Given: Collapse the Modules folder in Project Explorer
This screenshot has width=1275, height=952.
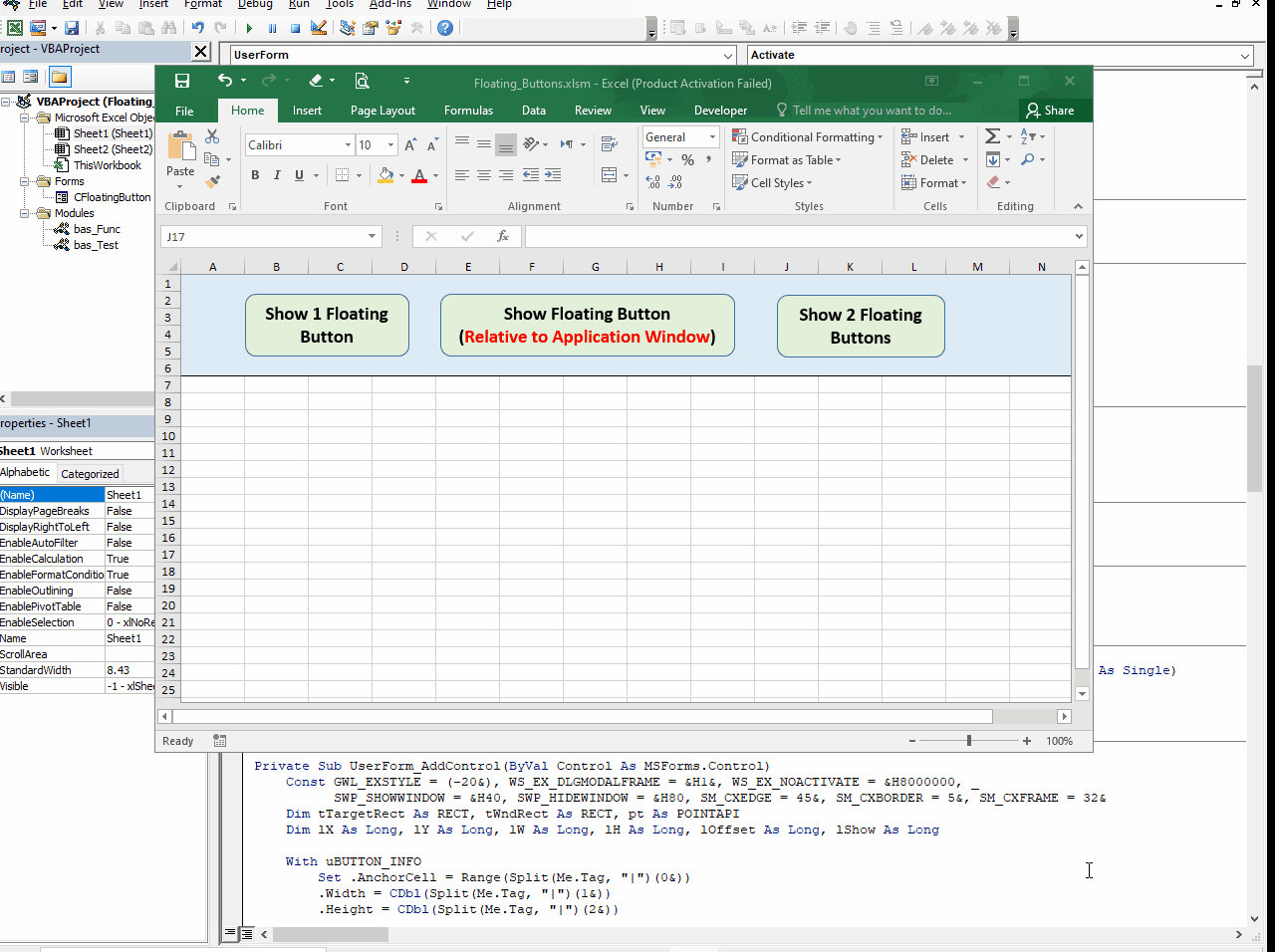Looking at the screenshot, I should pyautogui.click(x=23, y=213).
